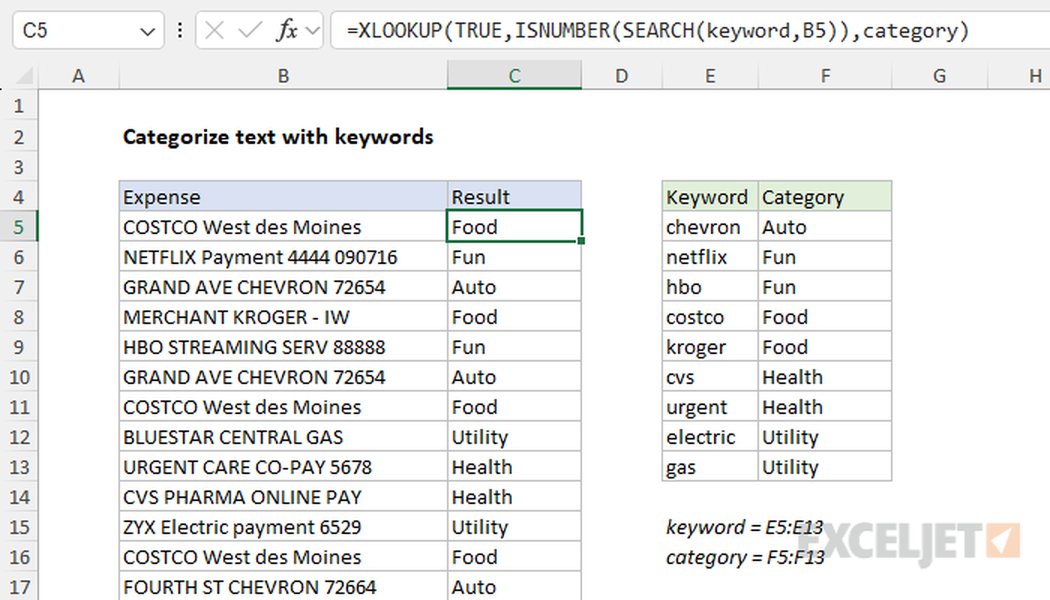This screenshot has height=600, width=1050.
Task: Select keyword cell 'netflix'
Action: click(x=710, y=257)
